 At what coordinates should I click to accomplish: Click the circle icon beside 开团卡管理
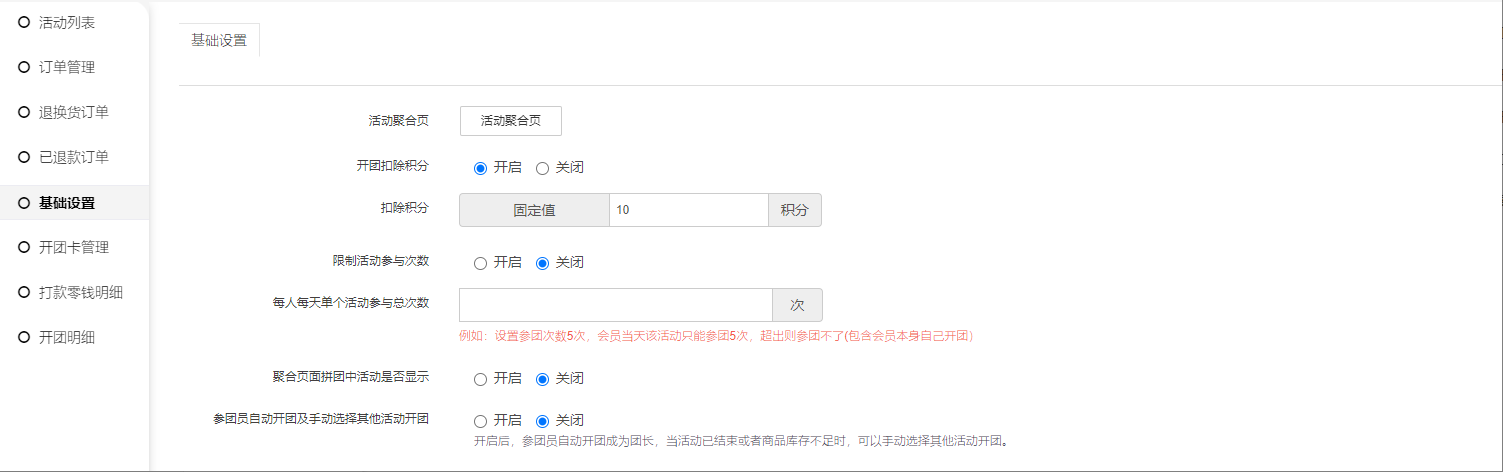coord(24,247)
